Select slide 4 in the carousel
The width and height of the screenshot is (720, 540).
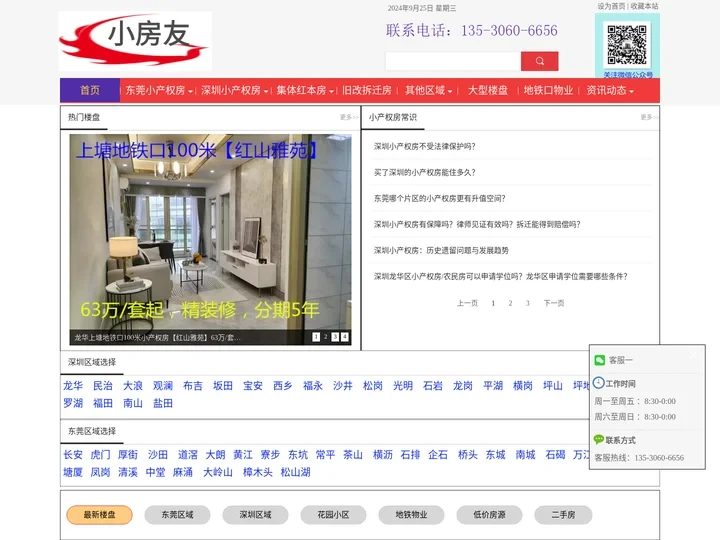(345, 337)
